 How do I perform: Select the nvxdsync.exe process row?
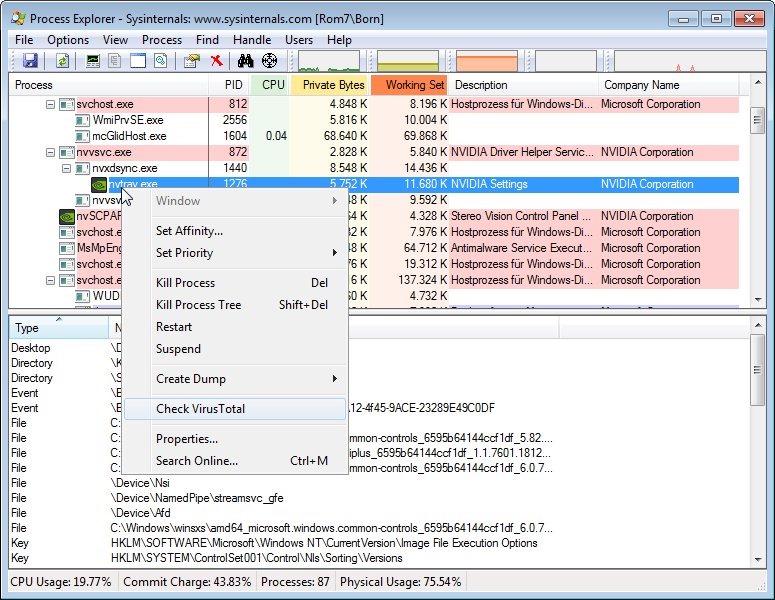point(374,169)
